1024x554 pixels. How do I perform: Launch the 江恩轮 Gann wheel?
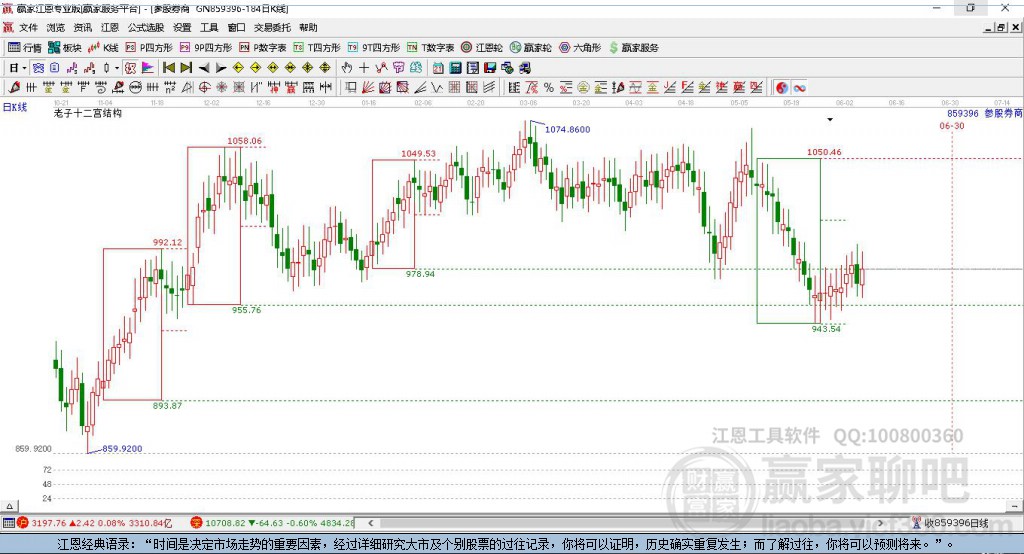coord(482,48)
